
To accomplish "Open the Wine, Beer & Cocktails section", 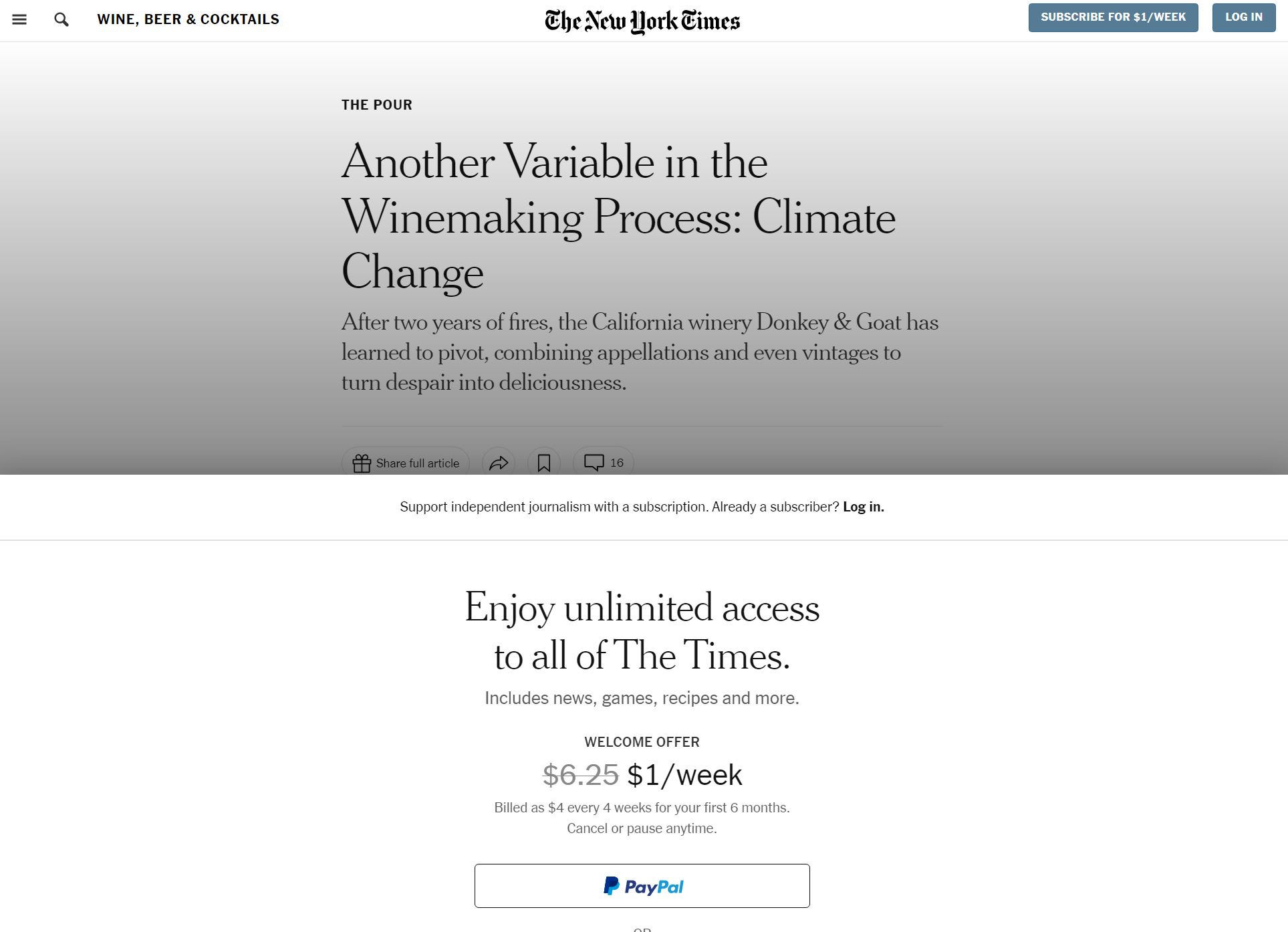I will pyautogui.click(x=188, y=19).
